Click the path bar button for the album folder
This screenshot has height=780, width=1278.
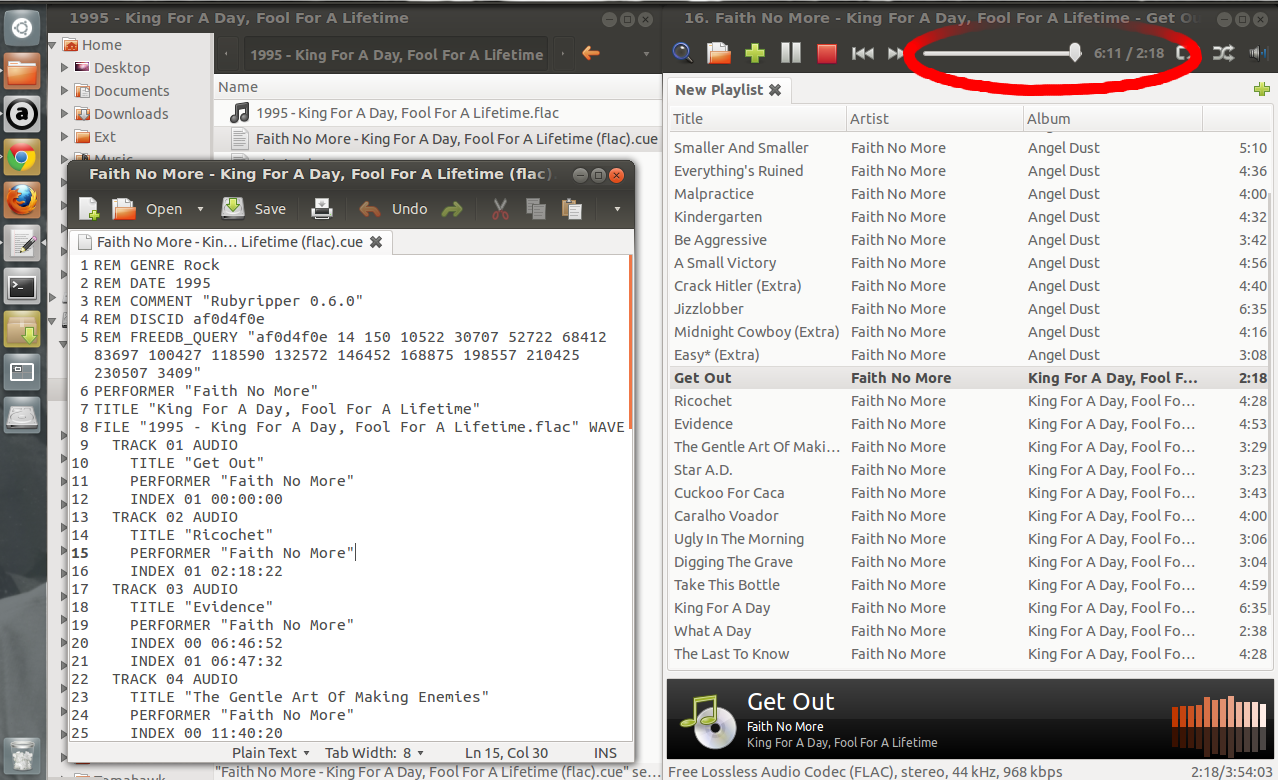396,55
